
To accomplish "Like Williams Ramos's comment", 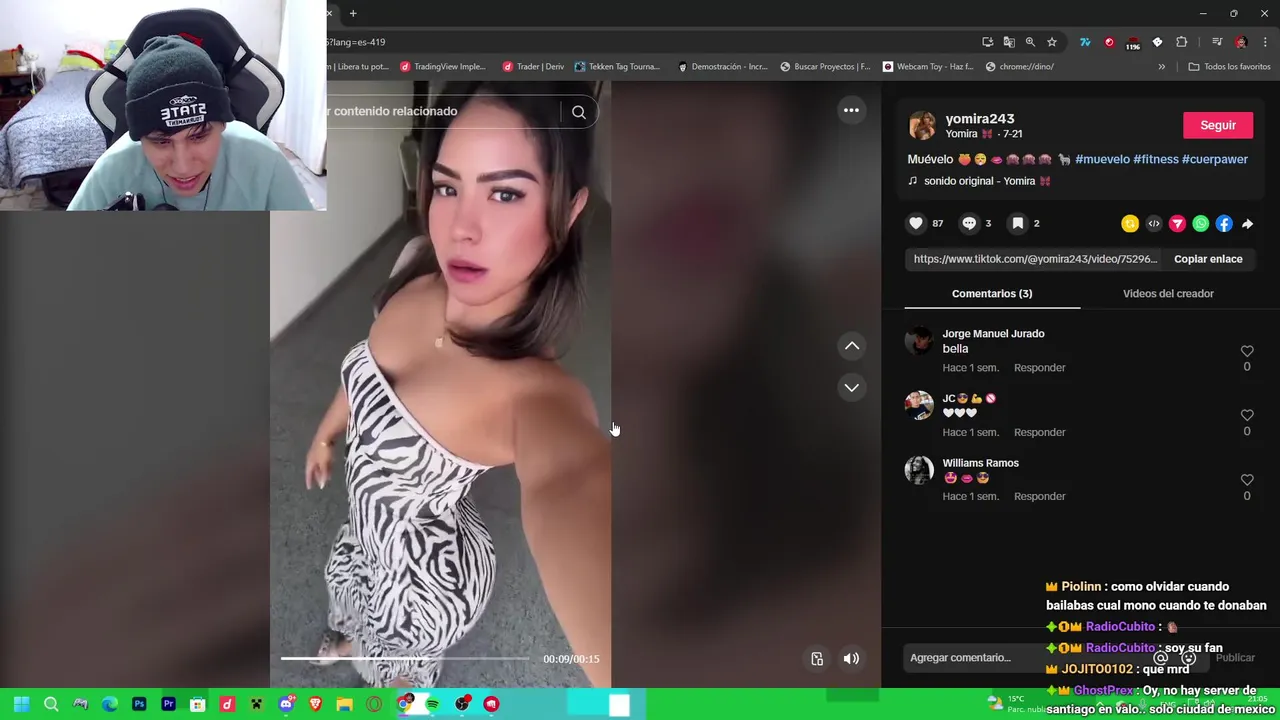I will pos(1247,480).
